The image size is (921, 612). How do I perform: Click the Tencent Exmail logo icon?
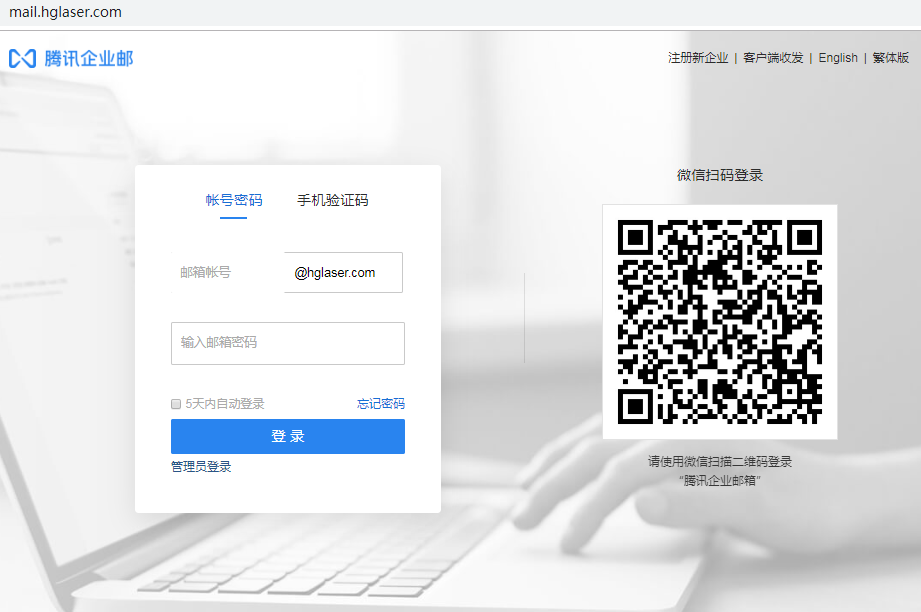(x=22, y=58)
